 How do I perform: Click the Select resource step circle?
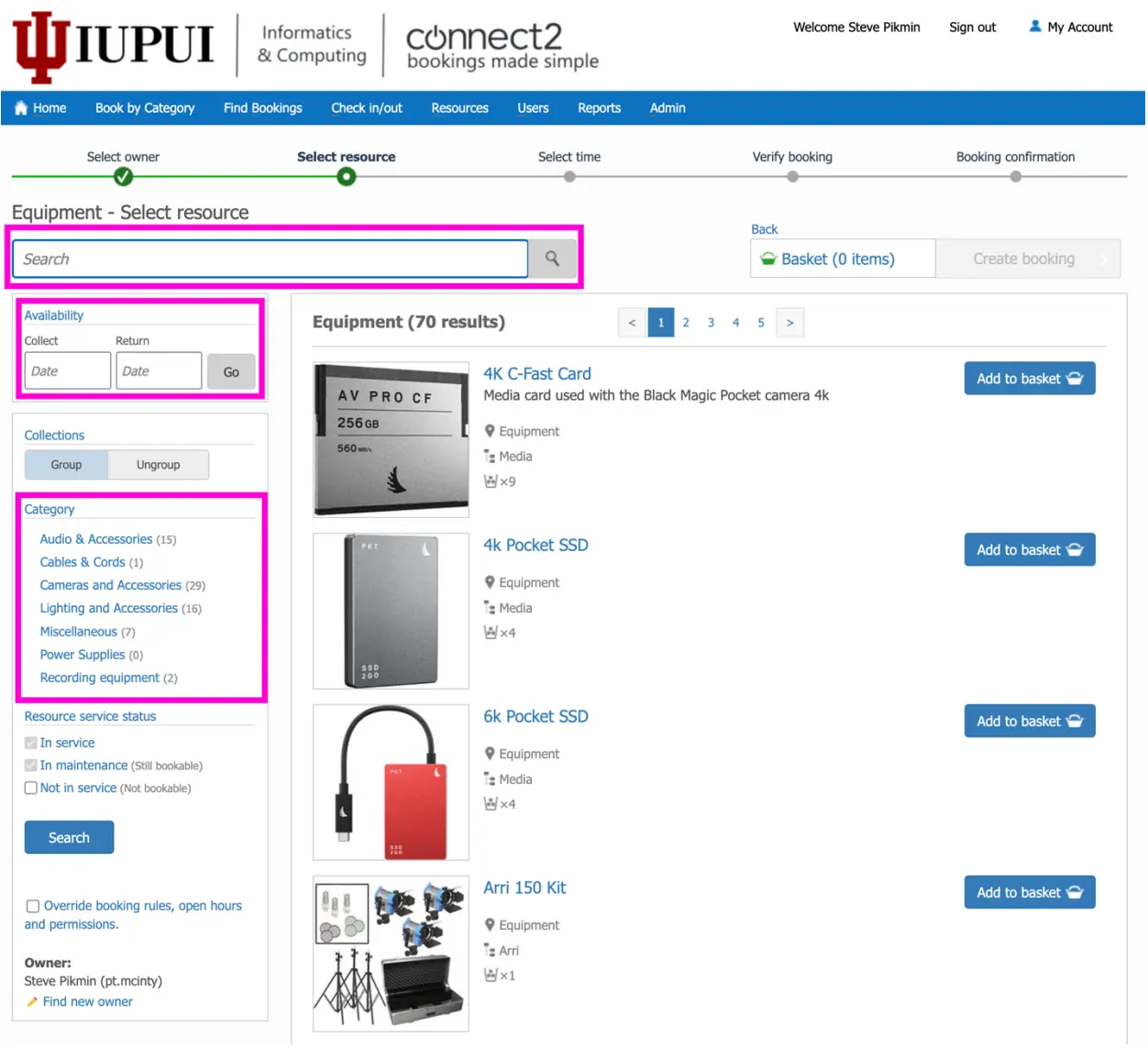pos(347,177)
